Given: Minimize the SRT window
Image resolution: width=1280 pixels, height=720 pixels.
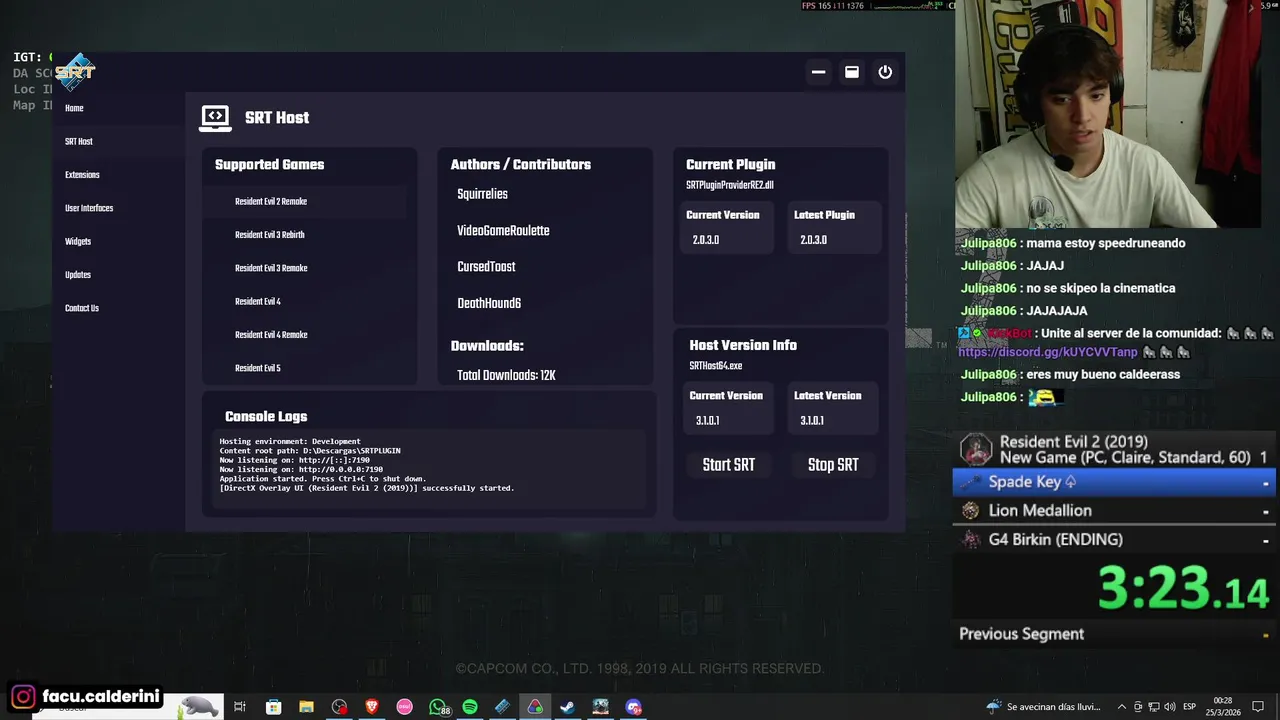Looking at the screenshot, I should tap(818, 72).
